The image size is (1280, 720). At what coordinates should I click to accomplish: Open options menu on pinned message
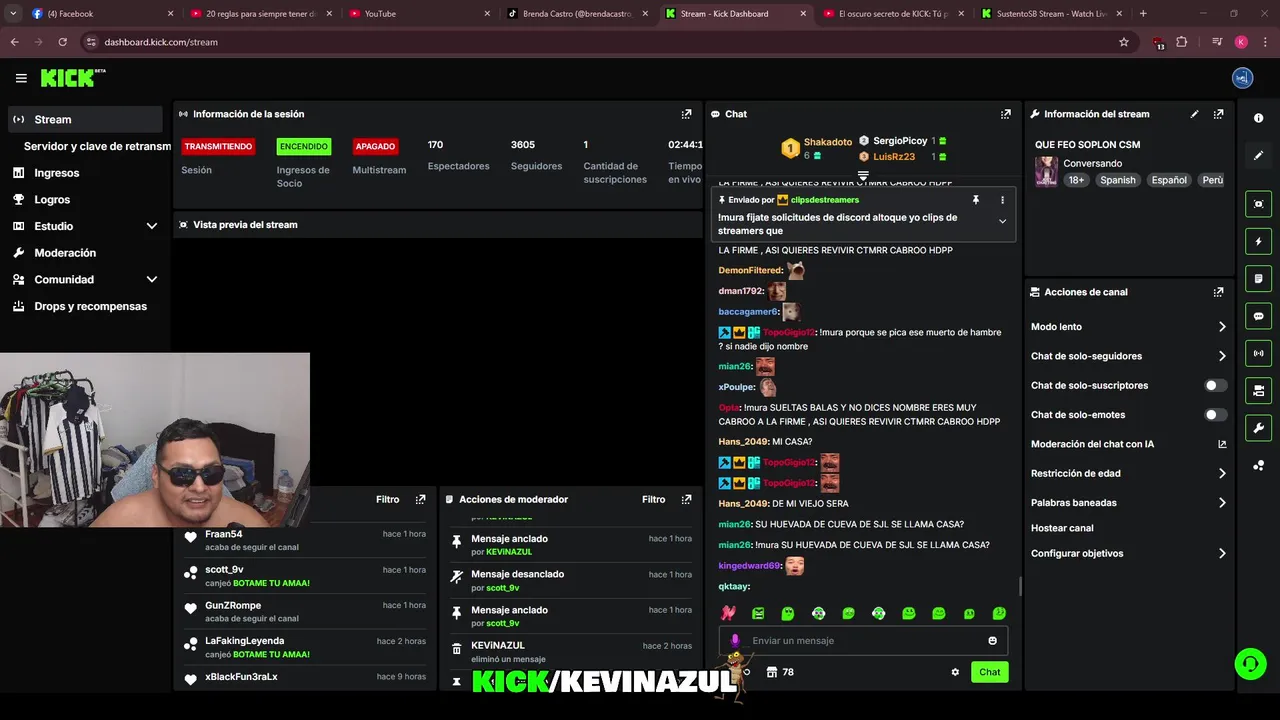point(1002,200)
